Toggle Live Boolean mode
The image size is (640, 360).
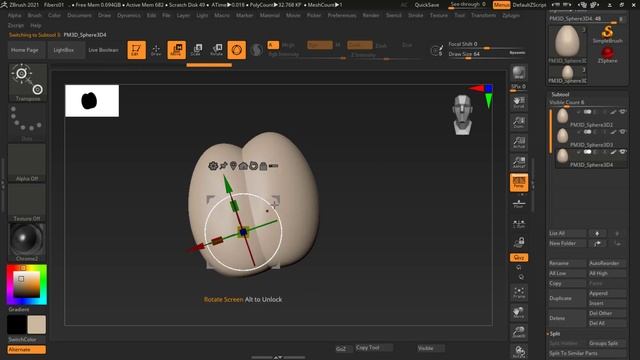tap(103, 50)
